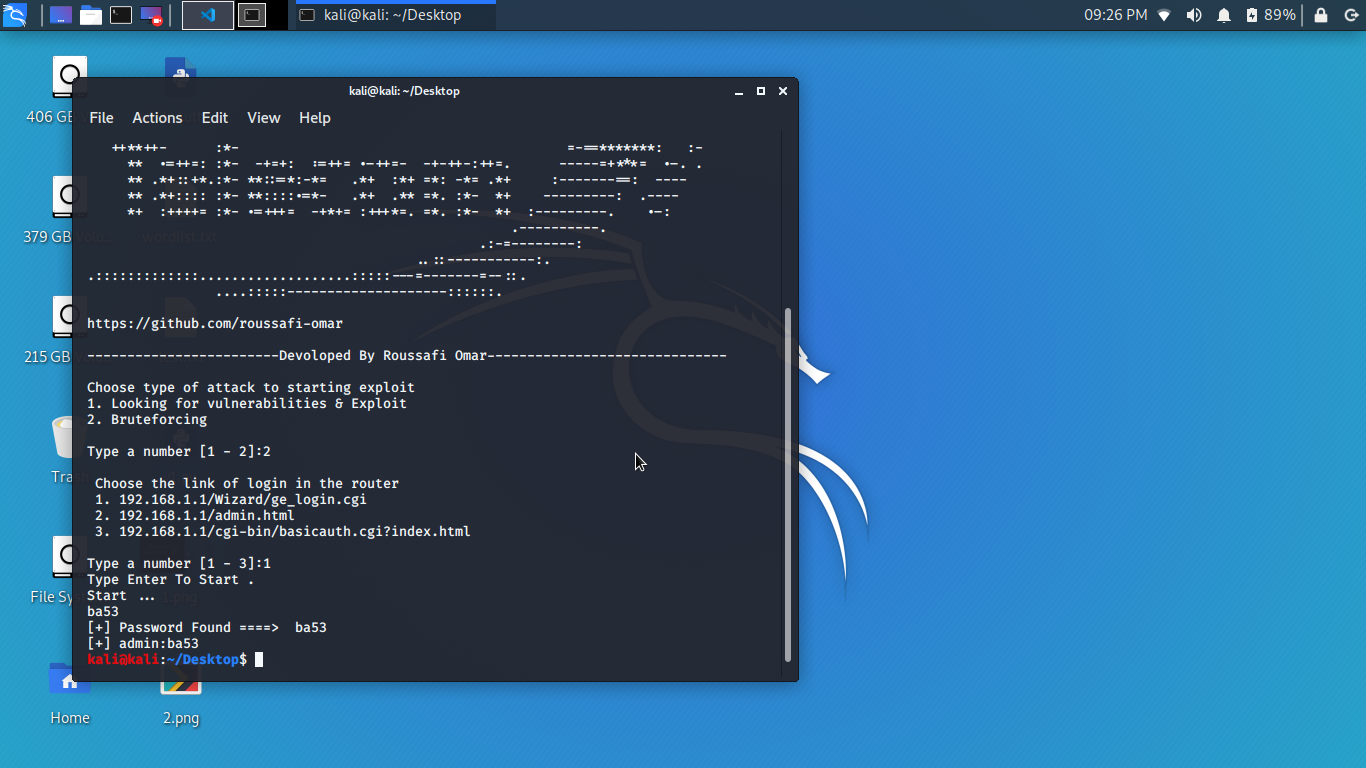
Task: Select the second terminal taskbar button
Action: (252, 15)
